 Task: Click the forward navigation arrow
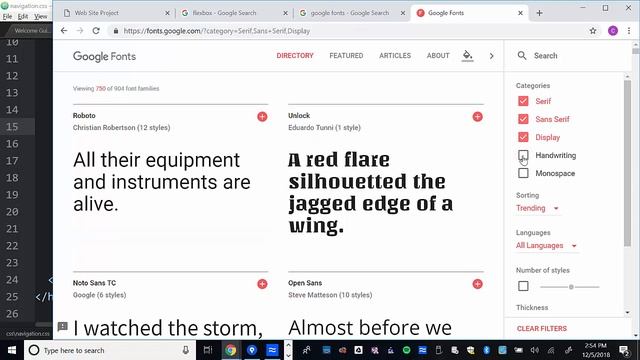tap(80, 31)
